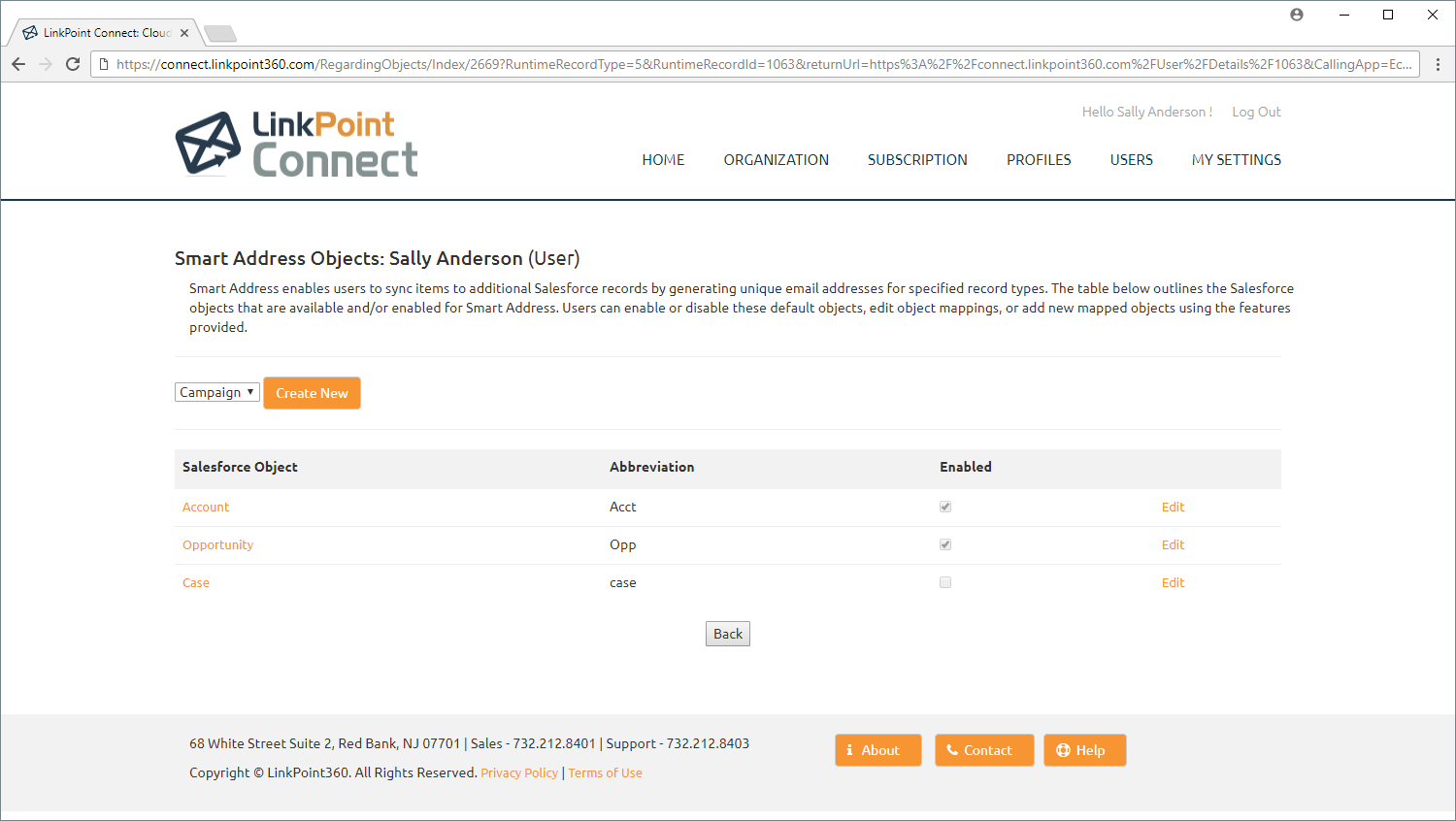The width and height of the screenshot is (1456, 821).
Task: Open the Terms of Use link
Action: [x=605, y=772]
